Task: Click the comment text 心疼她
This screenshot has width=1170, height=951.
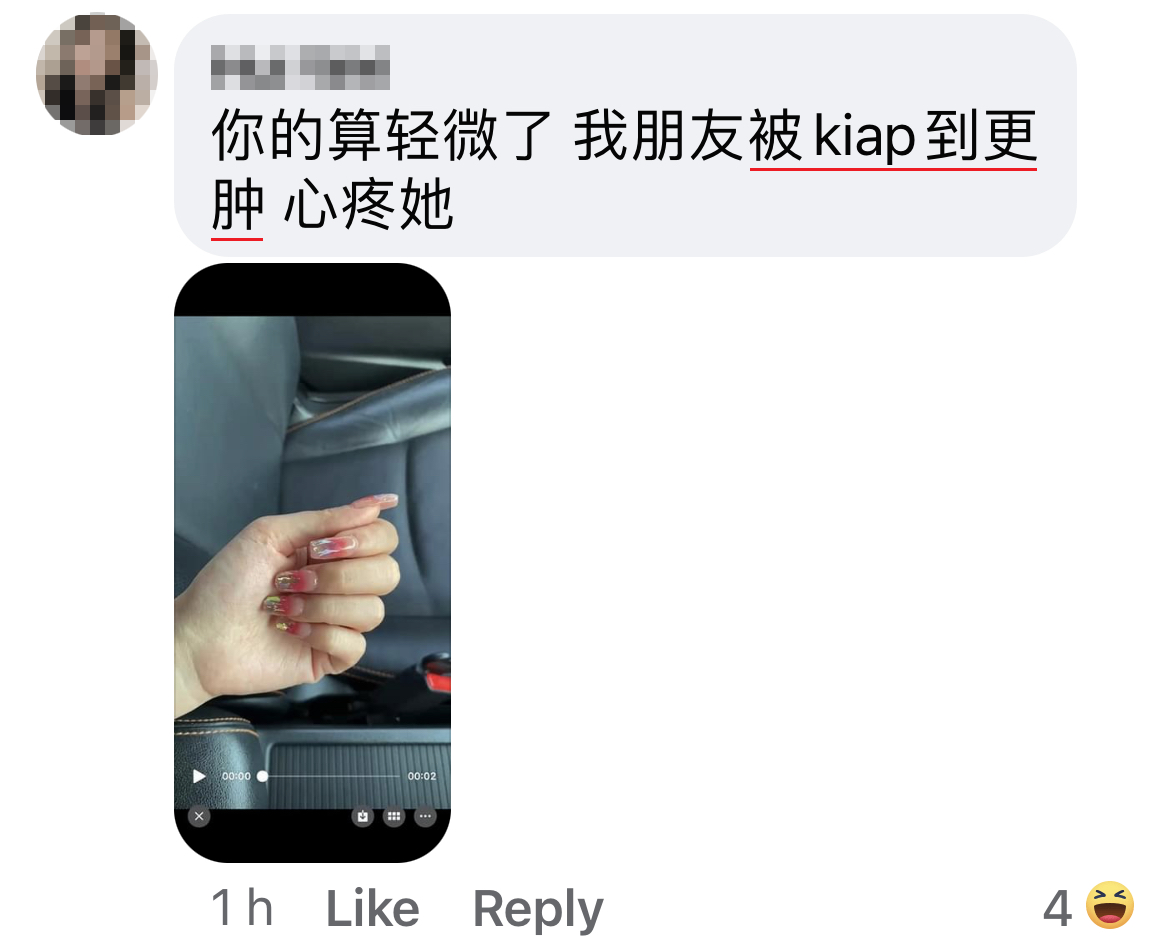Action: (369, 204)
